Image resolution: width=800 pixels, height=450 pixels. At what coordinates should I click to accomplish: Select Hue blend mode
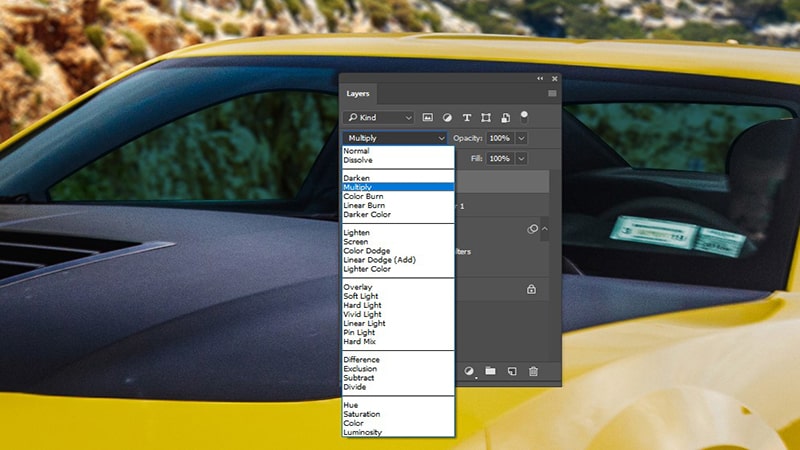coord(398,406)
